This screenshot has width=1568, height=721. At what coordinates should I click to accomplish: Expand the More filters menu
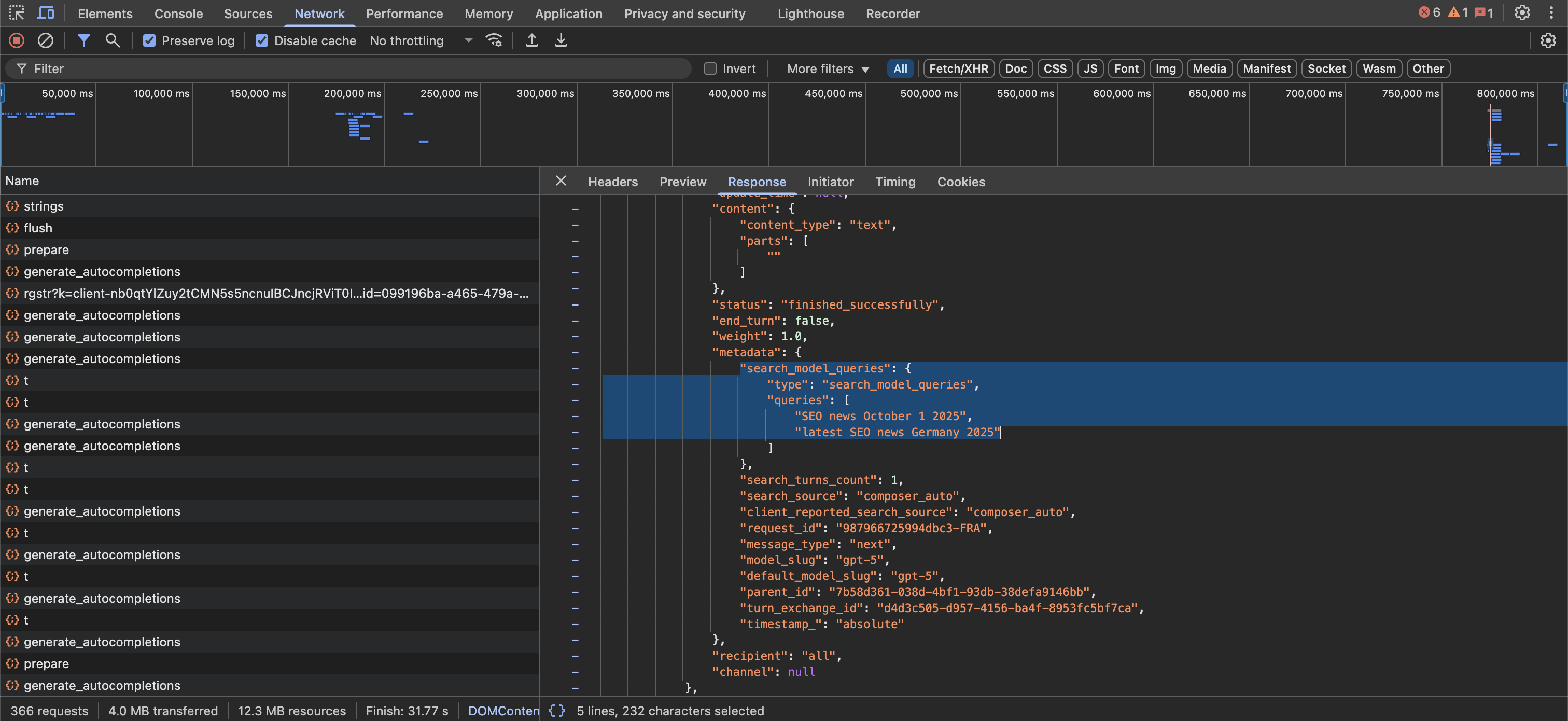click(826, 68)
